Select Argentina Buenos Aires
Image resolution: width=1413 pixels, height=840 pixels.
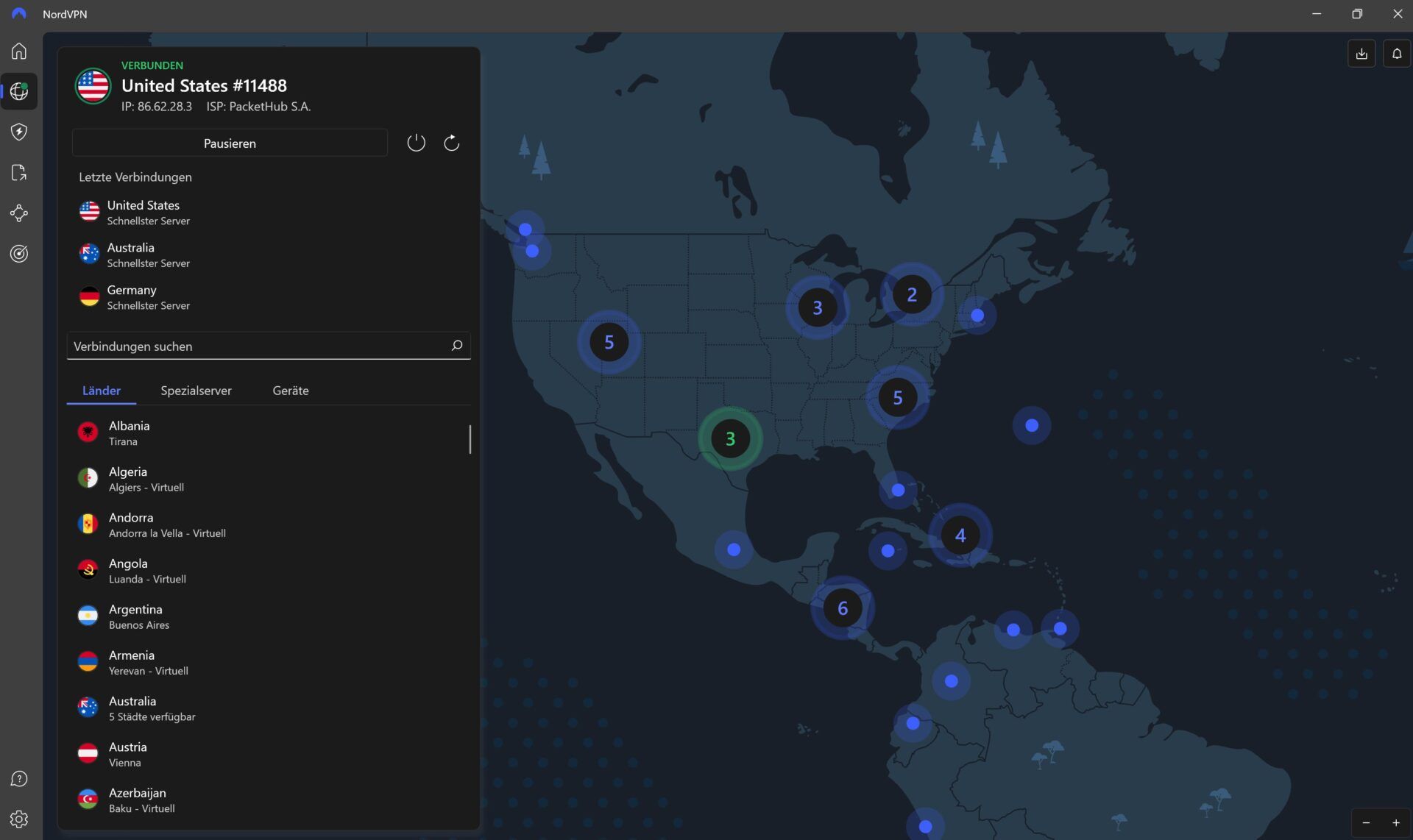coord(267,616)
